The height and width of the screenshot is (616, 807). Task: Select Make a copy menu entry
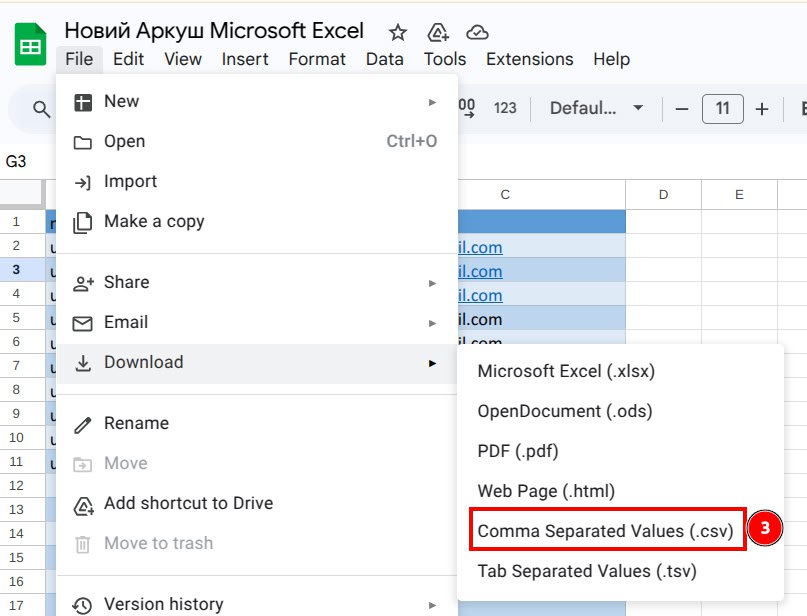point(256,222)
